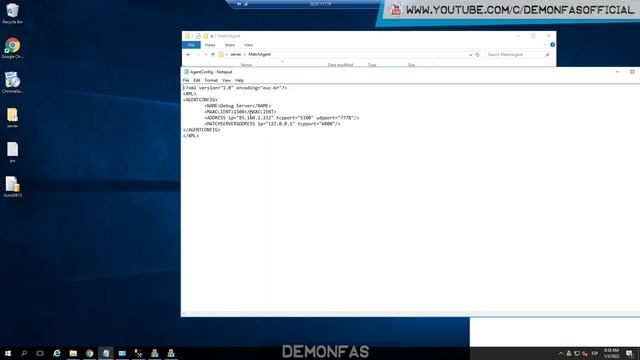The image size is (640, 360).
Task: Click the MATCHSERVERADDRESS line in Notepad
Action: (272, 124)
